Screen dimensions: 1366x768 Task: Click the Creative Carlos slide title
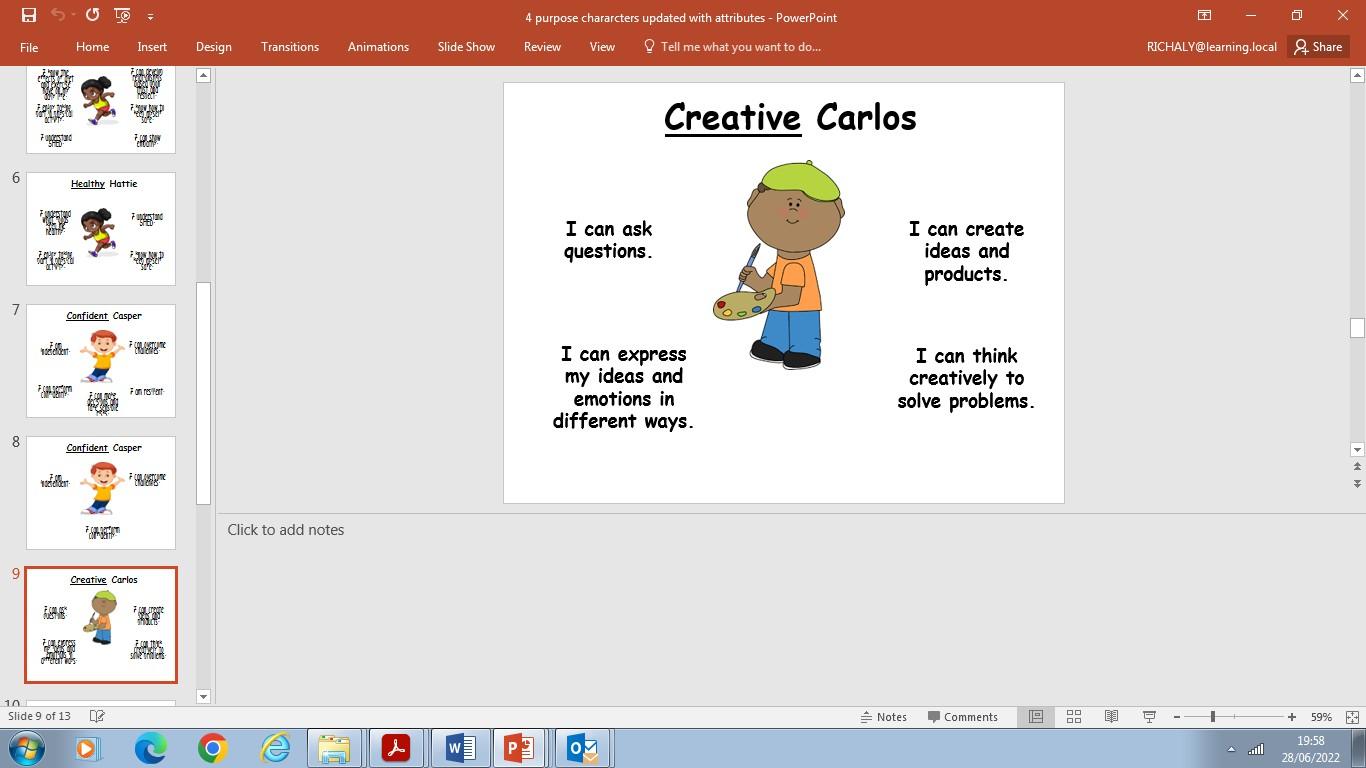click(x=790, y=117)
